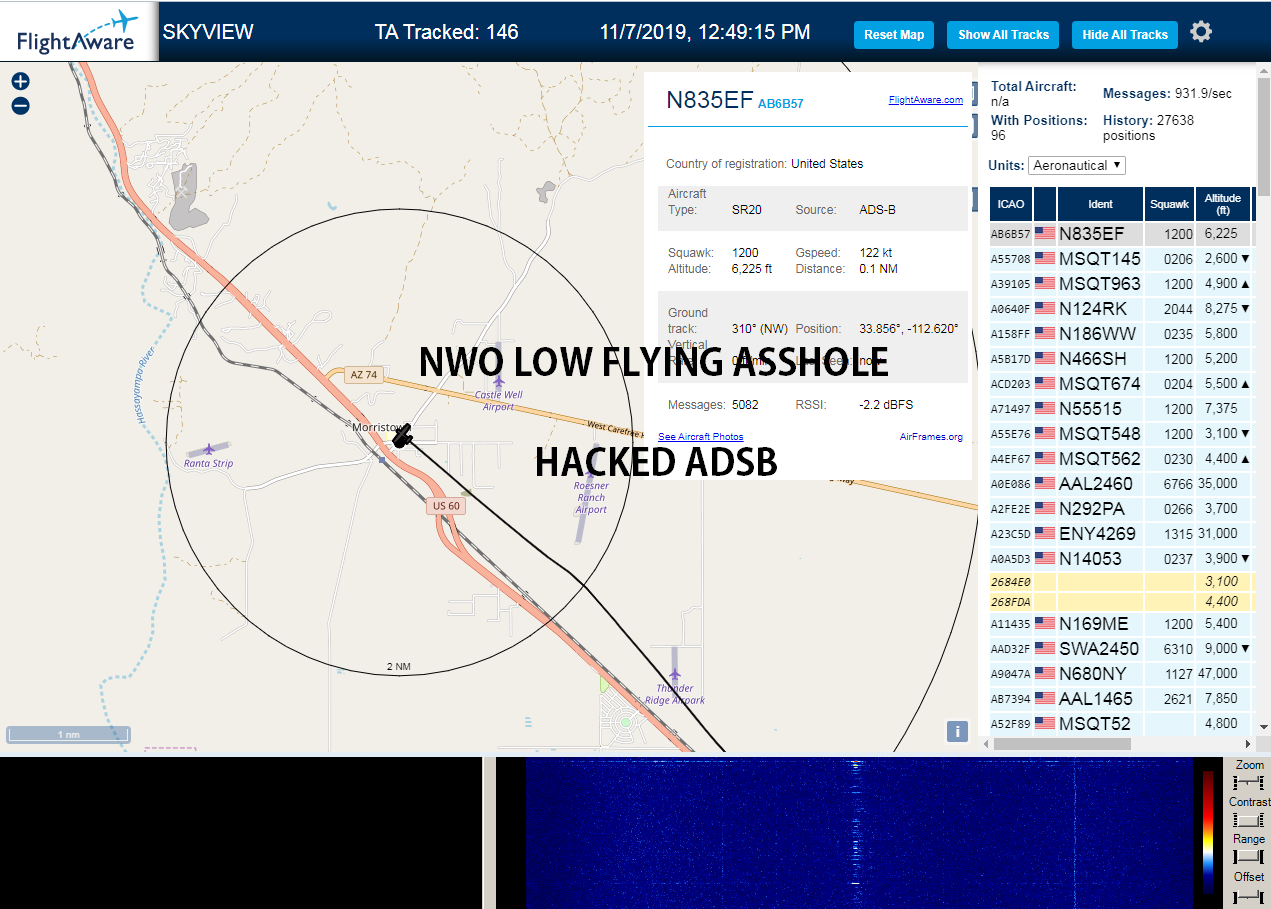Image resolution: width=1271 pixels, height=909 pixels.
Task: Click left arrow of horizontal table scrollbar
Action: click(985, 744)
